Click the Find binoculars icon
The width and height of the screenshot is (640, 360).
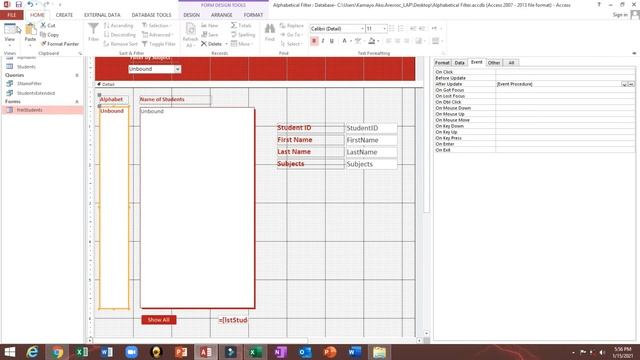click(270, 32)
